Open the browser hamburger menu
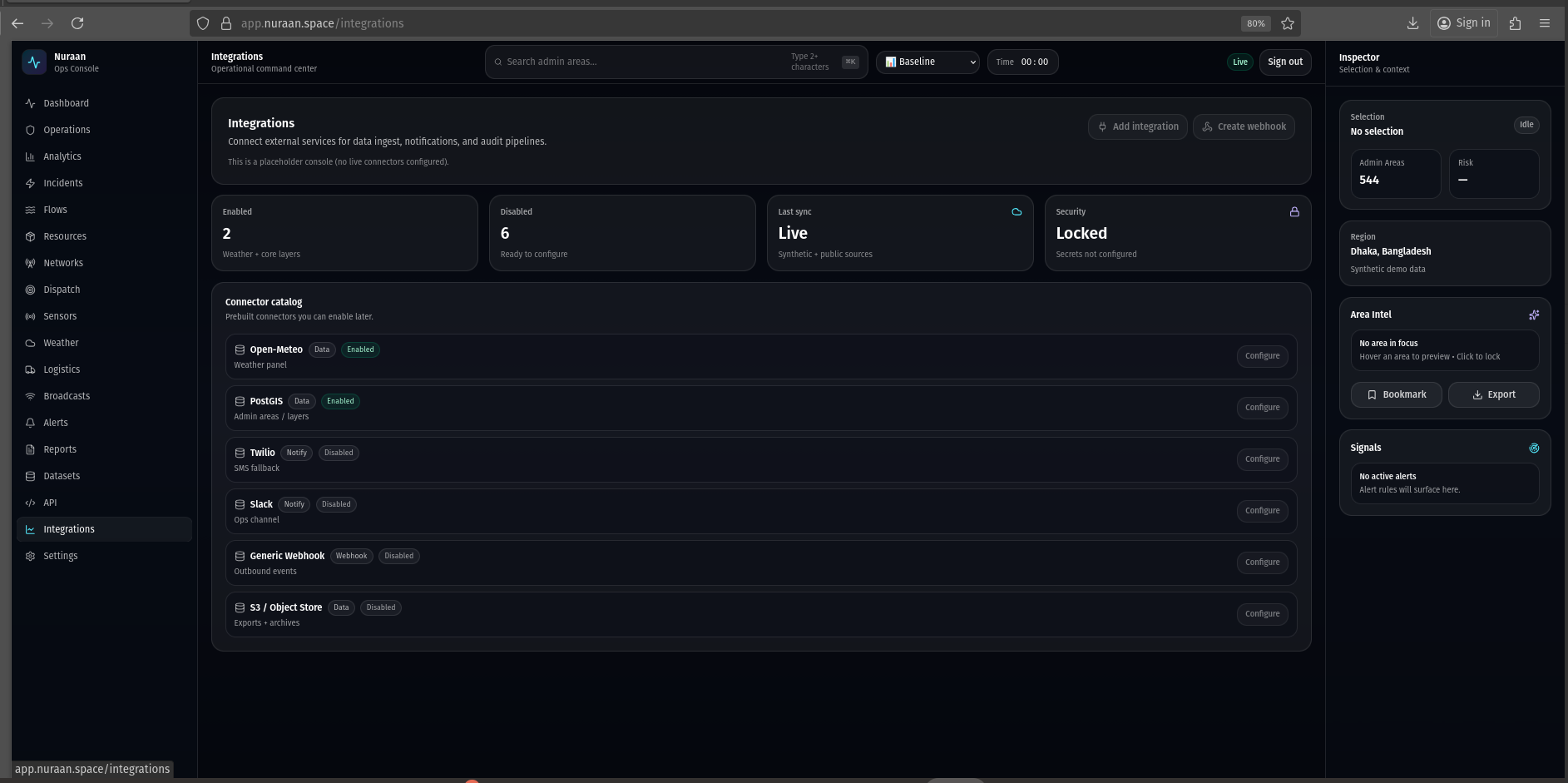1568x783 pixels. [x=1545, y=23]
